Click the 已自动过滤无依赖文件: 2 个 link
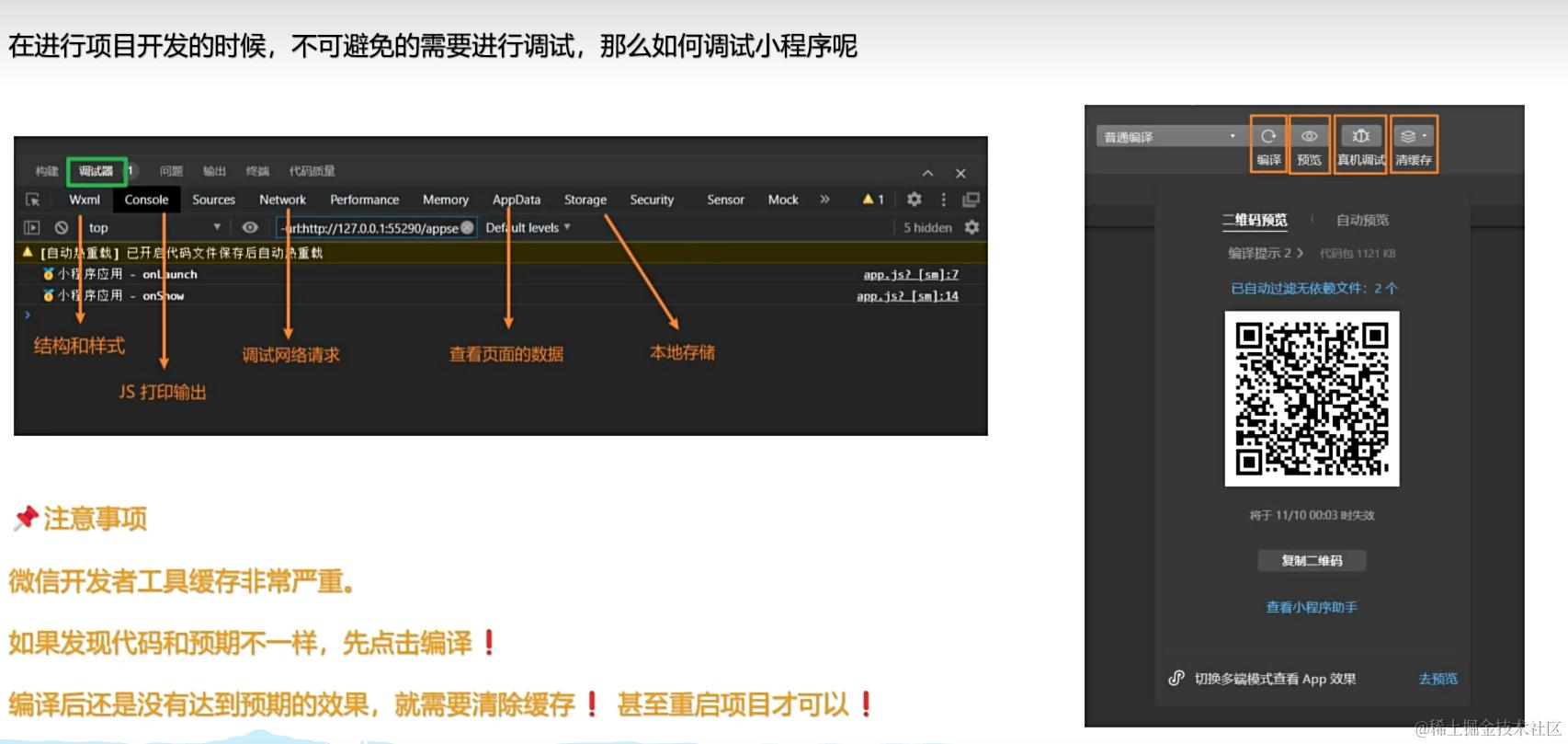This screenshot has height=744, width=1568. (1313, 288)
